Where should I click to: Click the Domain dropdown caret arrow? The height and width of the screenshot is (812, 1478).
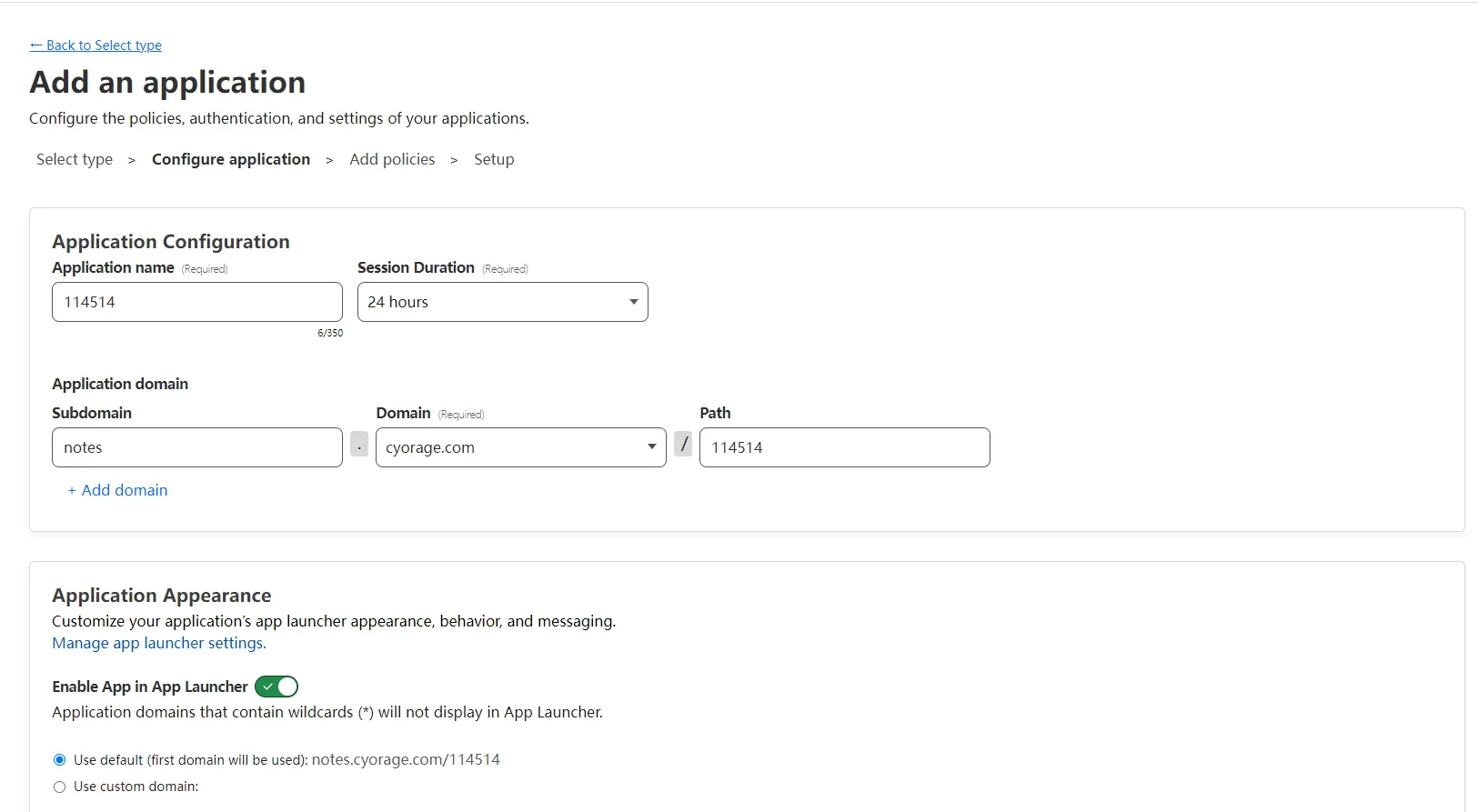coord(652,446)
